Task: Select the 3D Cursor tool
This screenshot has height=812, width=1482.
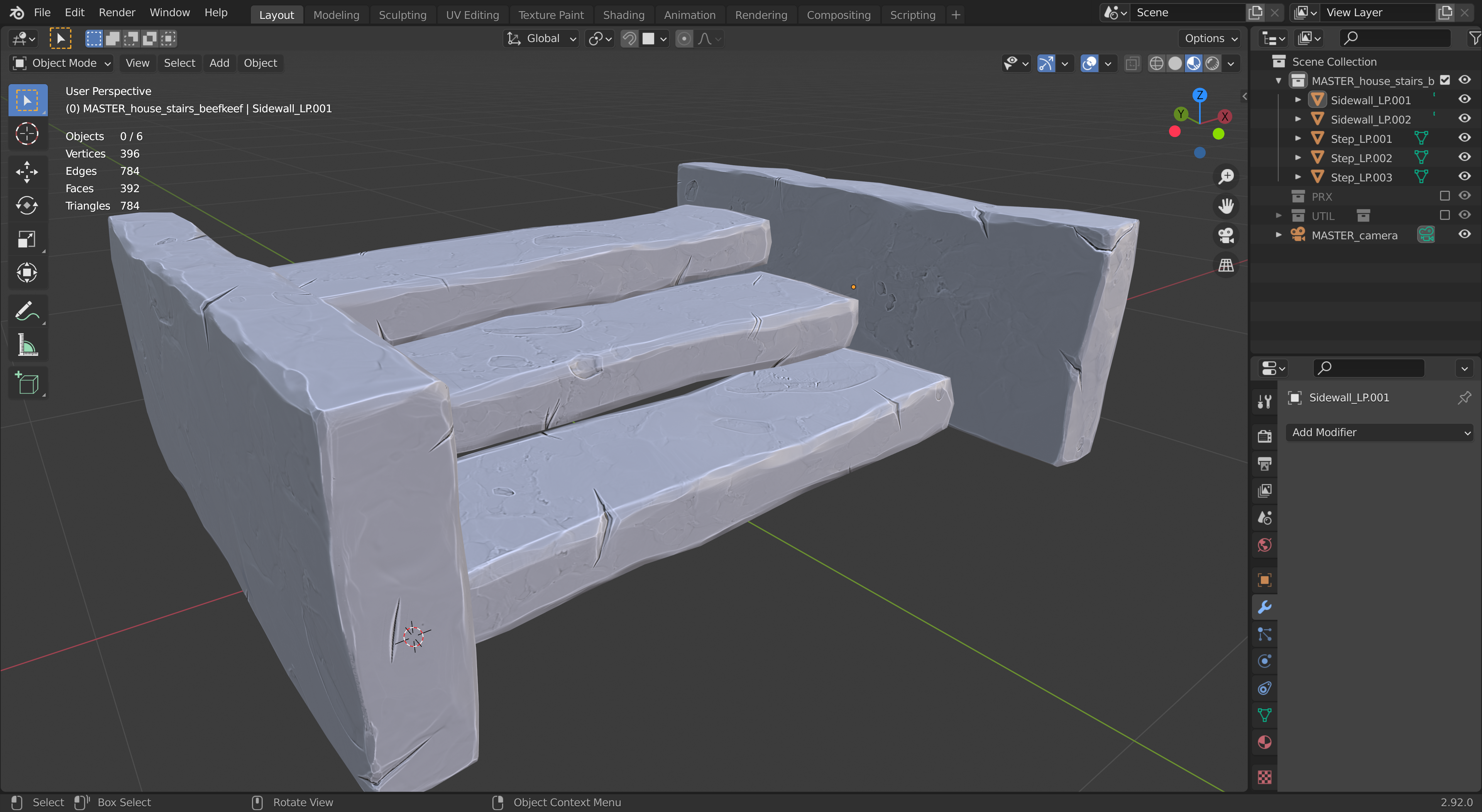Action: point(27,134)
